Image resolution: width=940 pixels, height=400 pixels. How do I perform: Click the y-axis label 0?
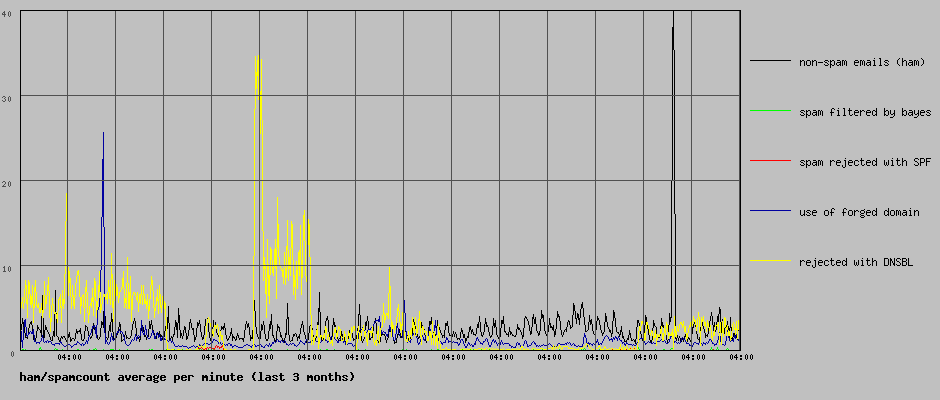(11, 353)
